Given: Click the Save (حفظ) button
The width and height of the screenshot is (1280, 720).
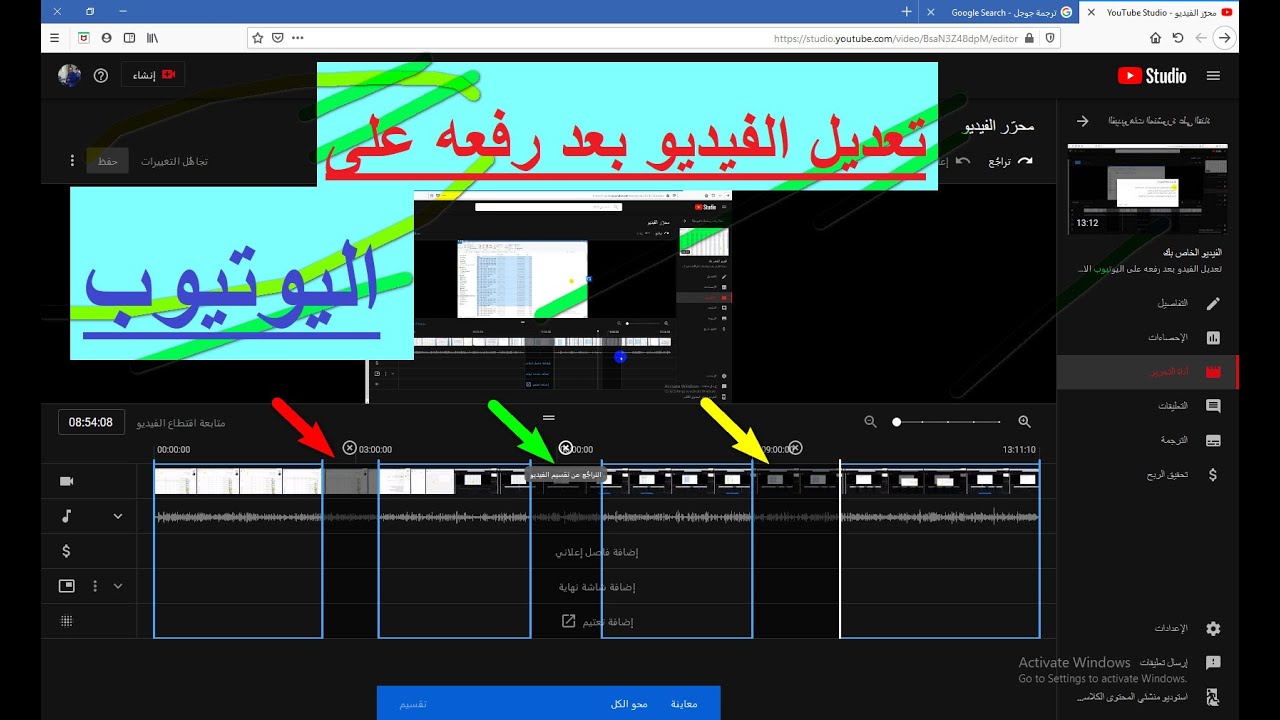Looking at the screenshot, I should (107, 161).
